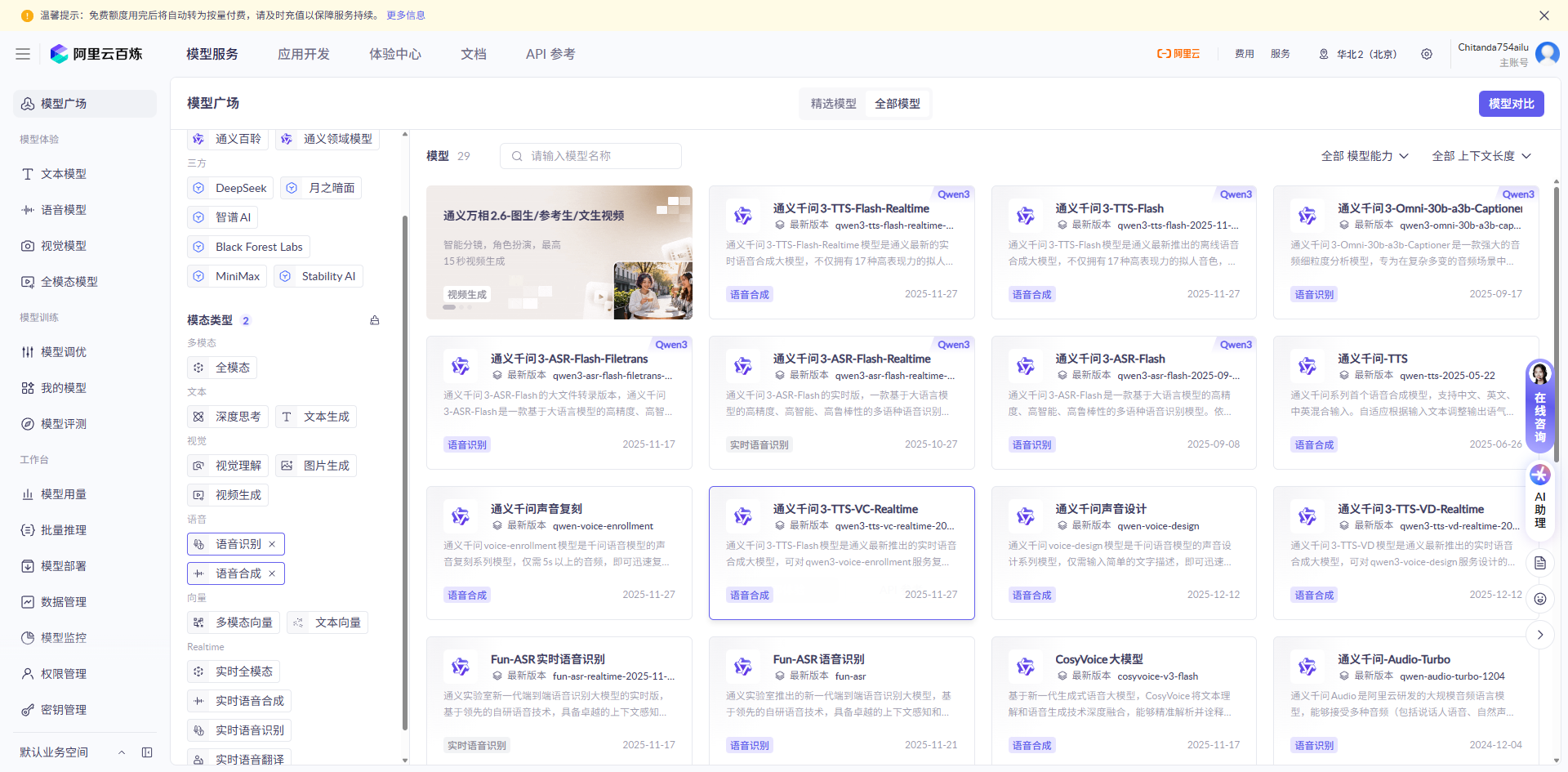Open 模型监控 in the sidebar

[x=85, y=638]
